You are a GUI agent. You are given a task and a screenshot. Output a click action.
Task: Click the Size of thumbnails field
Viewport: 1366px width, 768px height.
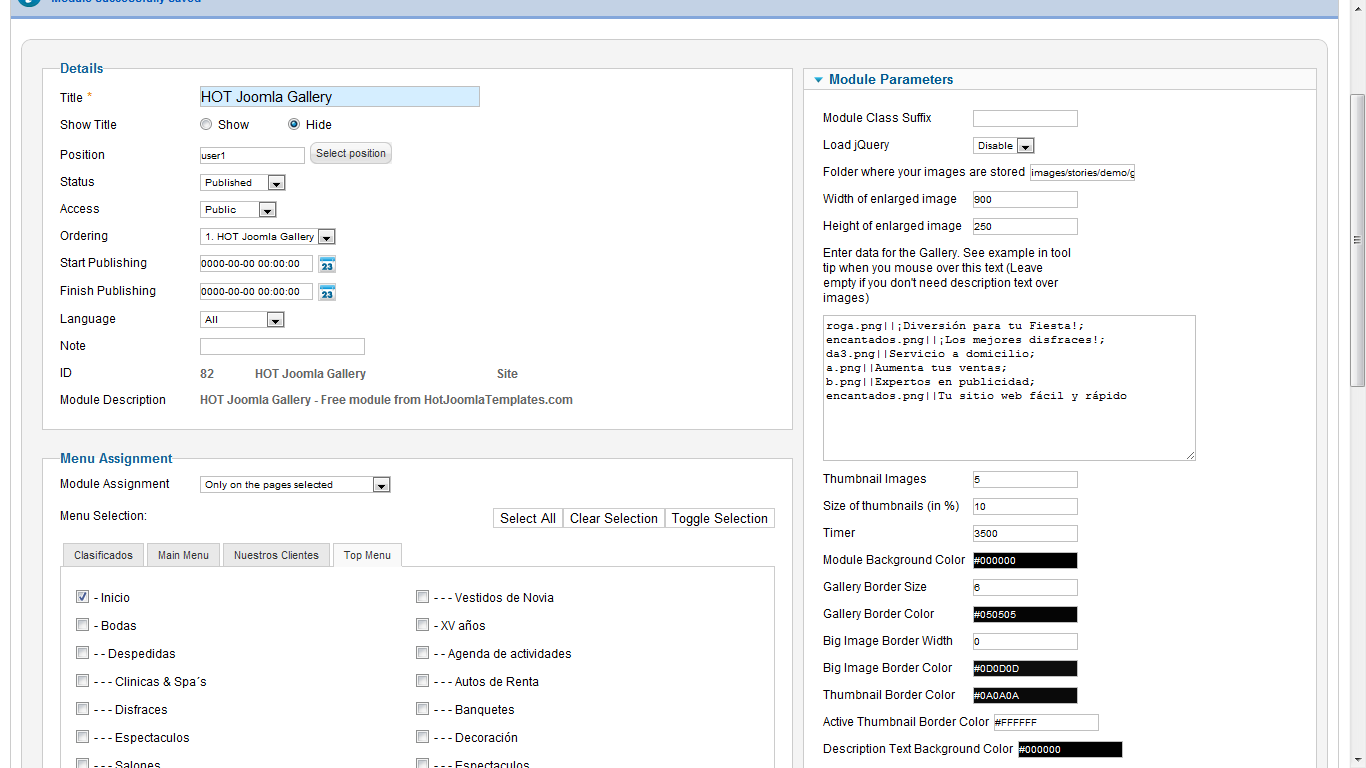1025,507
